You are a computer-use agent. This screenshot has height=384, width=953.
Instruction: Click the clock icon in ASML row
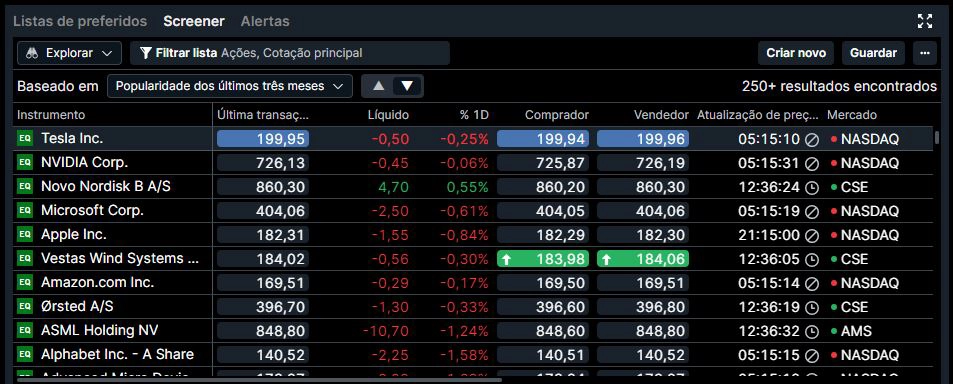(x=812, y=332)
